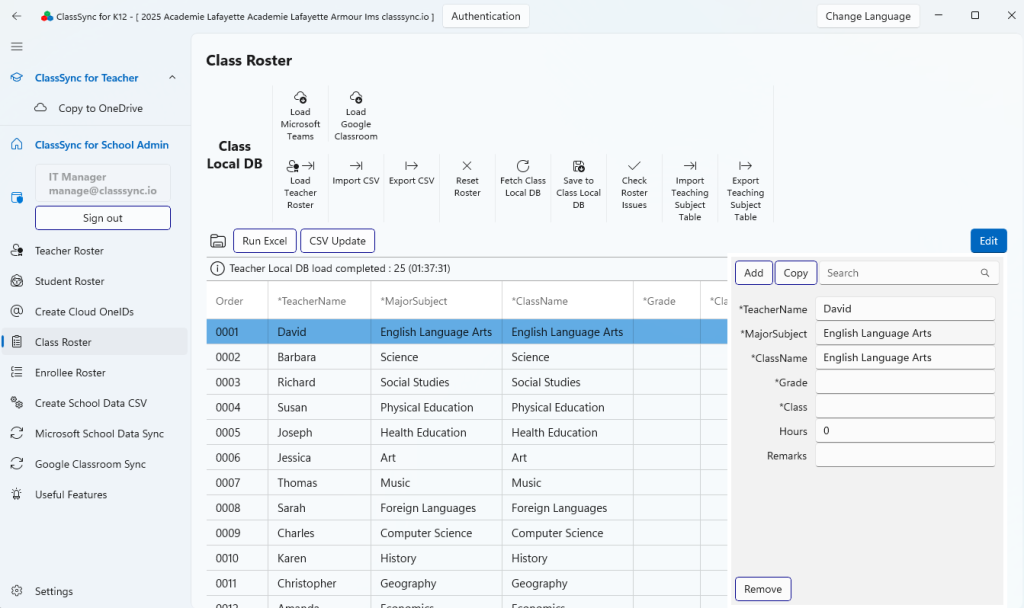This screenshot has height=608, width=1024.
Task: Click the ClassSync app logo
Action: coord(46,16)
